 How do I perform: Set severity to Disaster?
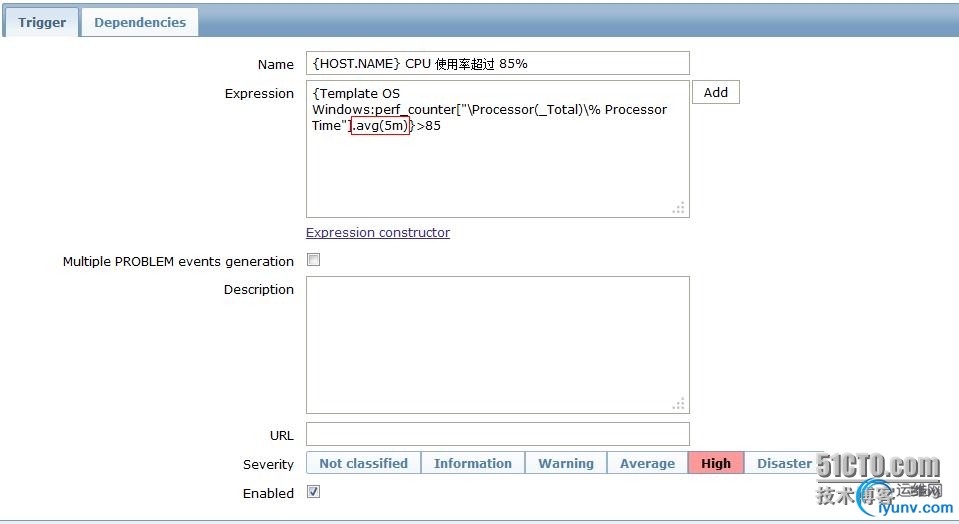(784, 463)
